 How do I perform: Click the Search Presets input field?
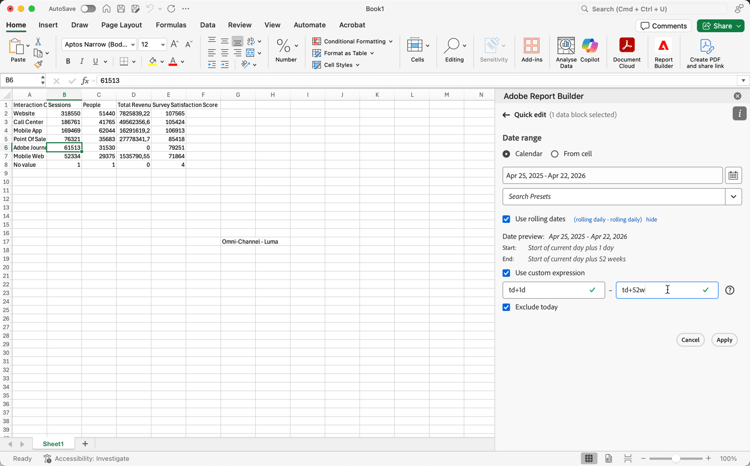click(614, 197)
